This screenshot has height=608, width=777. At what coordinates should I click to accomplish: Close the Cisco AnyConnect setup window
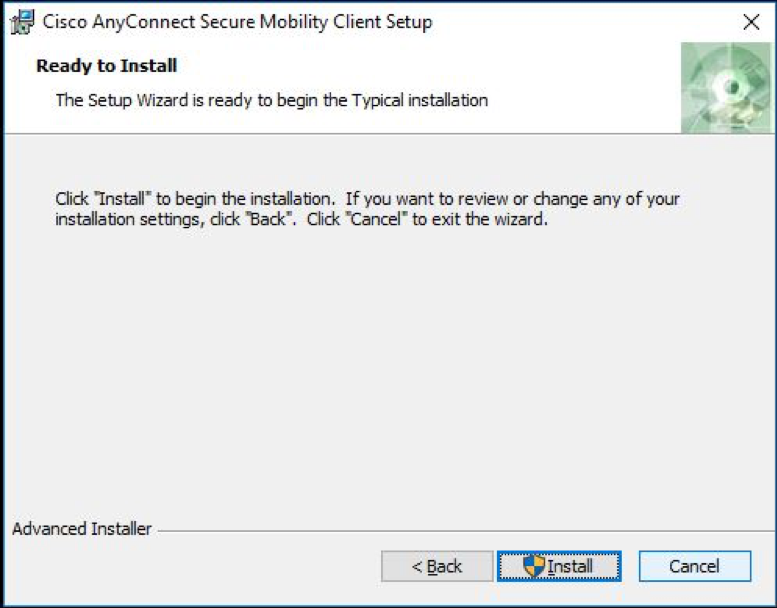[x=752, y=22]
